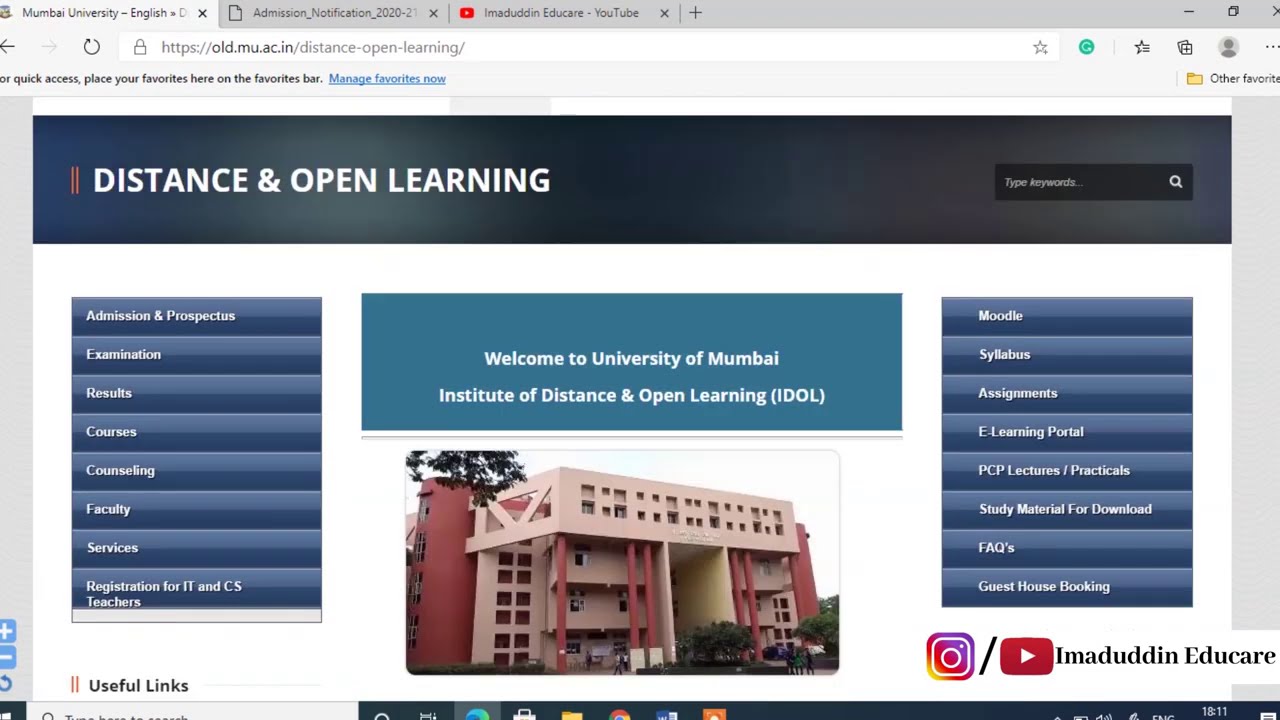
Task: Open the Assignments link
Action: coord(1067,393)
